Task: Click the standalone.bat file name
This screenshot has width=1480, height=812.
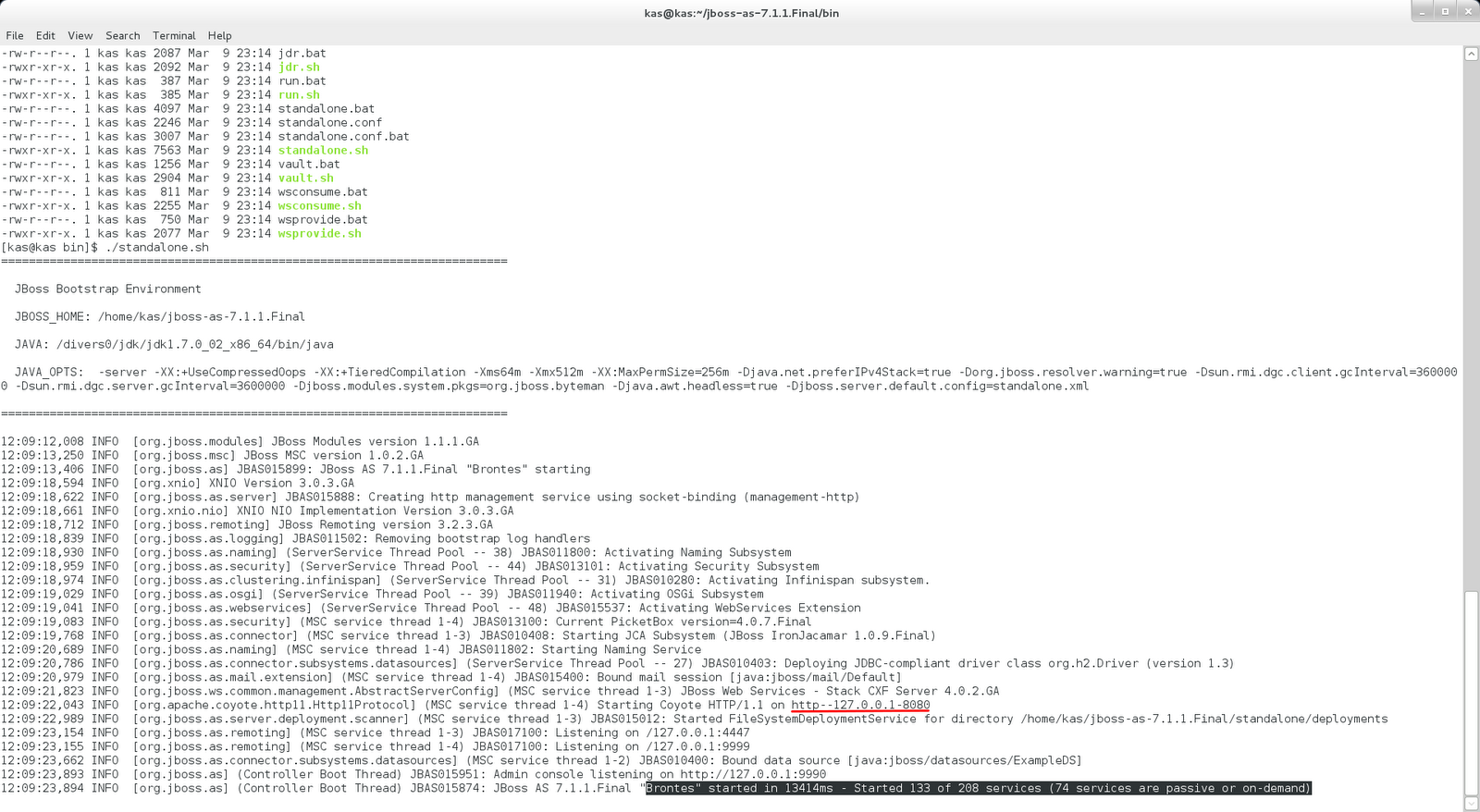Action: click(x=327, y=108)
